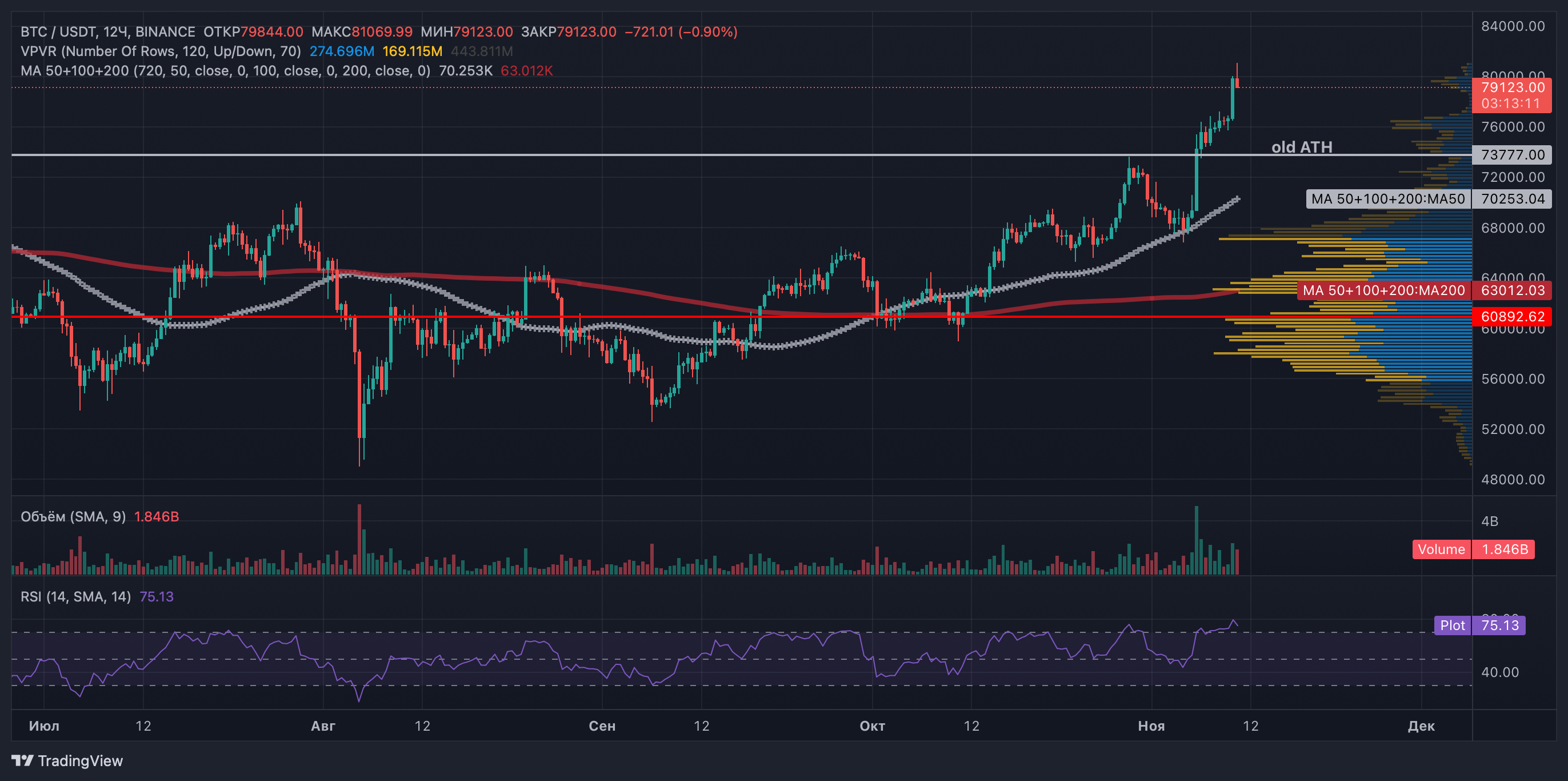Screen dimensions: 1568x781
Task: Click the volume legend value 1.846B
Action: click(x=157, y=517)
